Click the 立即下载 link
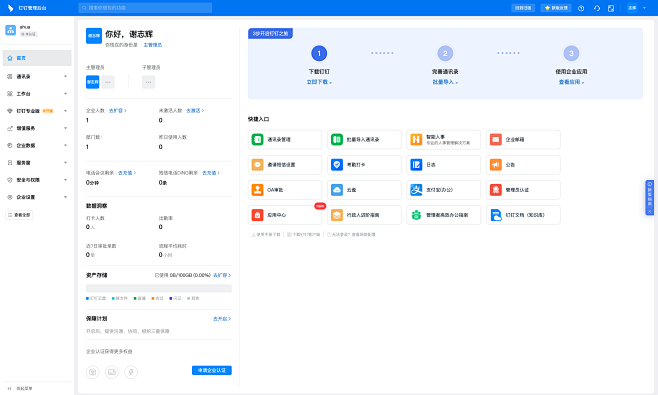Viewport: 658px width, 395px height. [x=319, y=82]
